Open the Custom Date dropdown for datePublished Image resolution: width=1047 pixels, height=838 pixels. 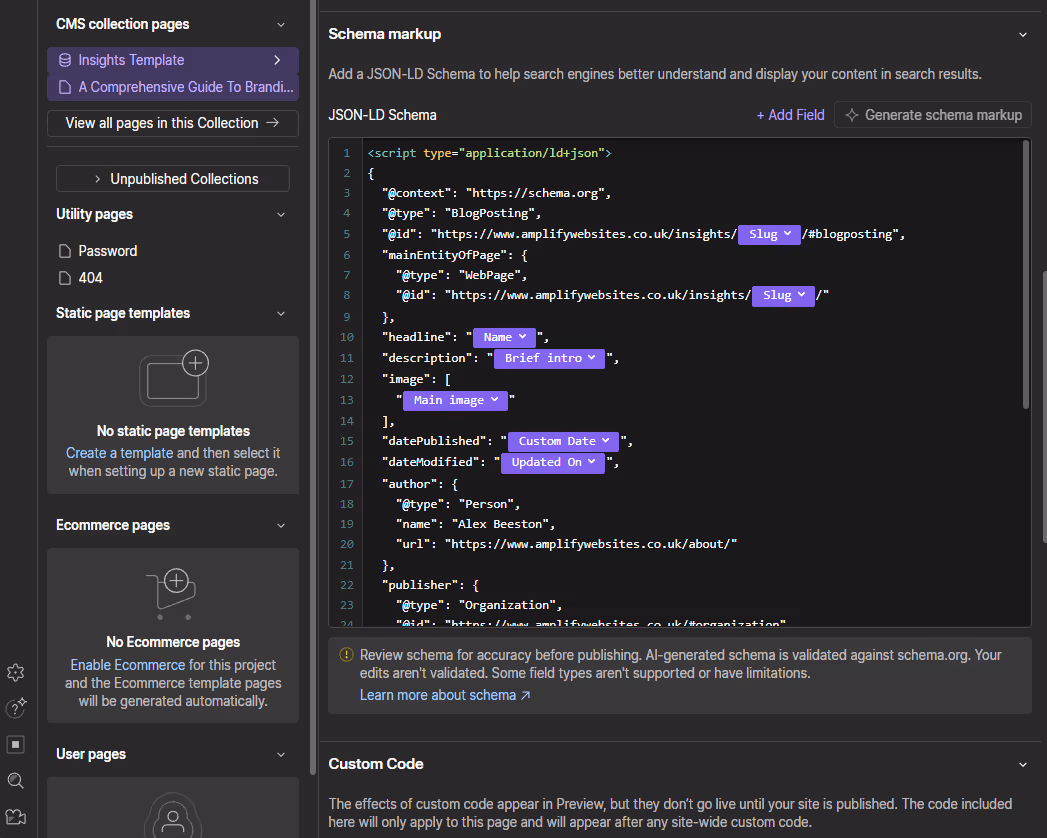click(562, 440)
